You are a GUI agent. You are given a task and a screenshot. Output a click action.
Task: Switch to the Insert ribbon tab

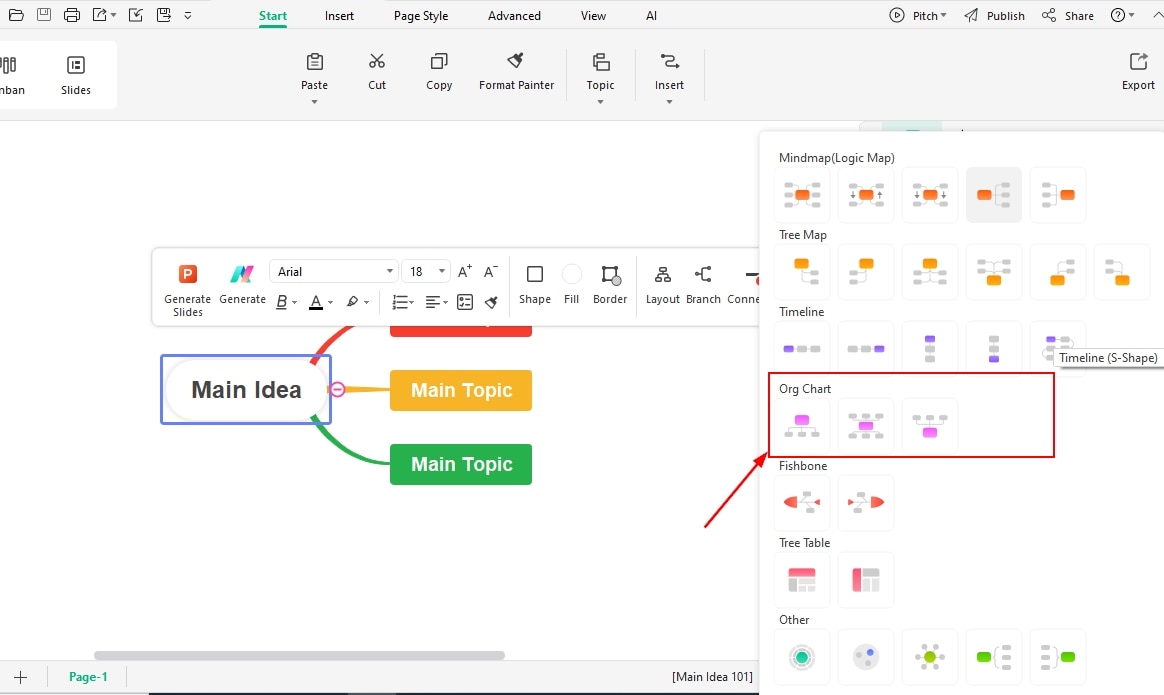339,15
